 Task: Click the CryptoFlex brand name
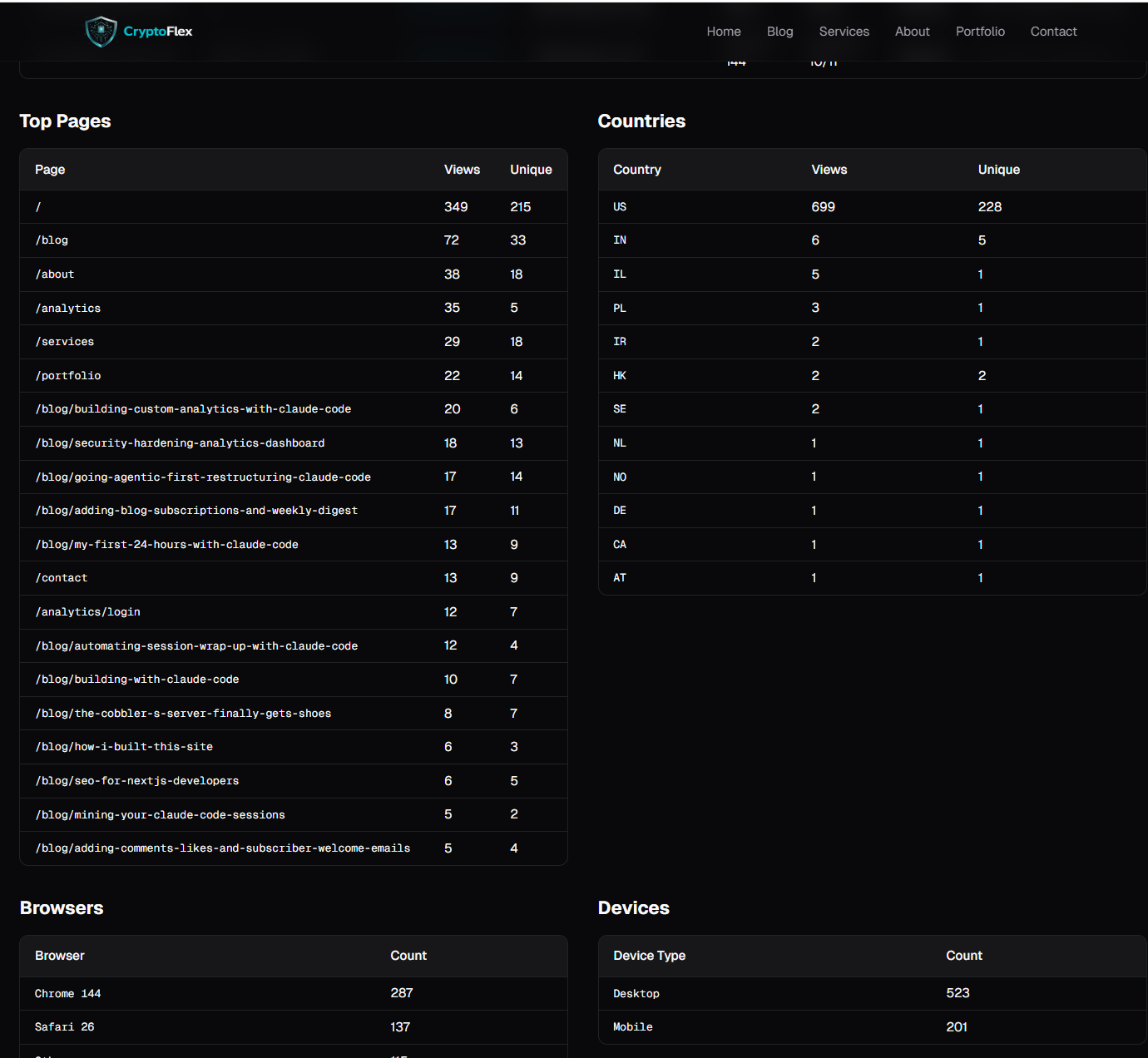pyautogui.click(x=157, y=31)
